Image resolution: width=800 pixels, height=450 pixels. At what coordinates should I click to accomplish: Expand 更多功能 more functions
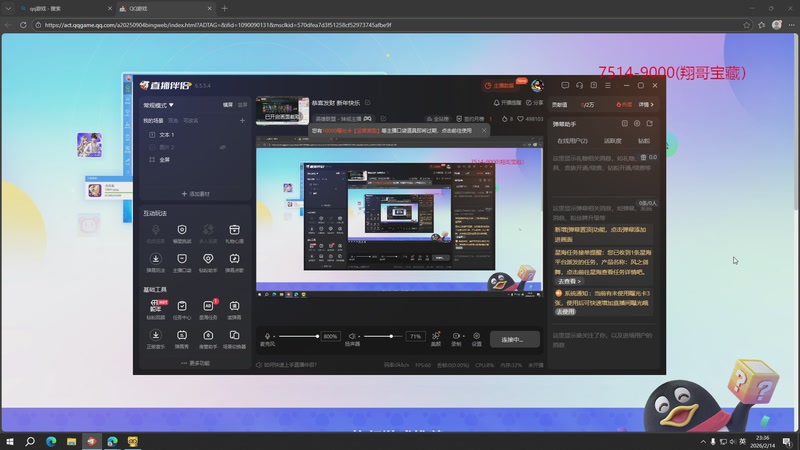pyautogui.click(x=195, y=363)
